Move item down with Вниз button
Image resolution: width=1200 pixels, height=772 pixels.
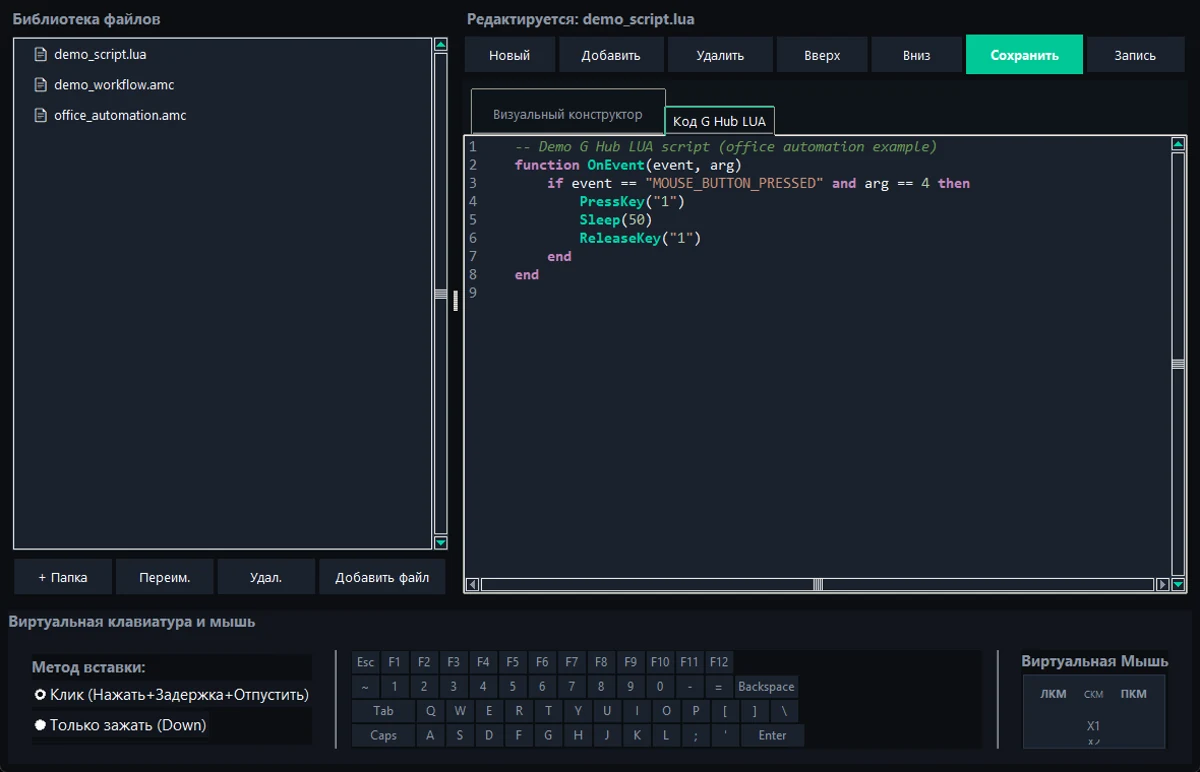click(916, 55)
